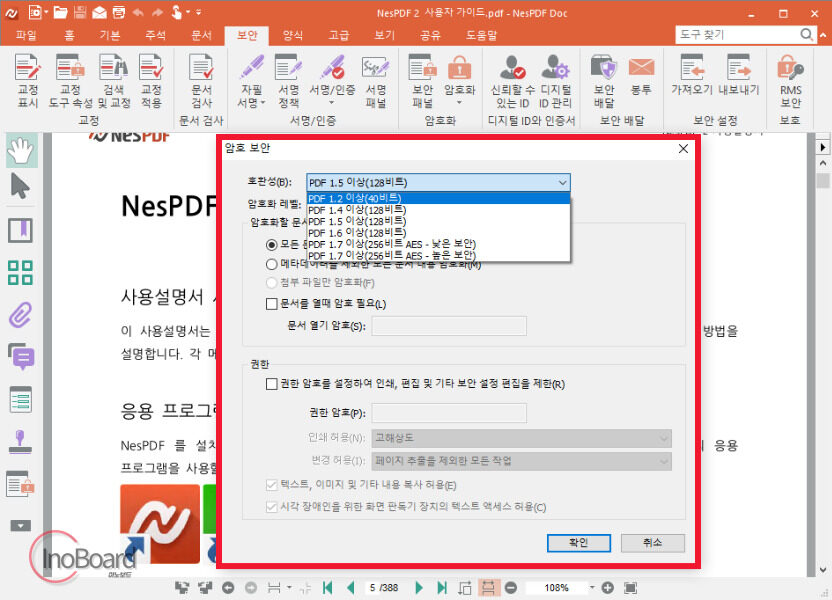The image size is (832, 600).
Task: Choose PDF 1.6 이상(128비트) option
Action: (x=438, y=233)
